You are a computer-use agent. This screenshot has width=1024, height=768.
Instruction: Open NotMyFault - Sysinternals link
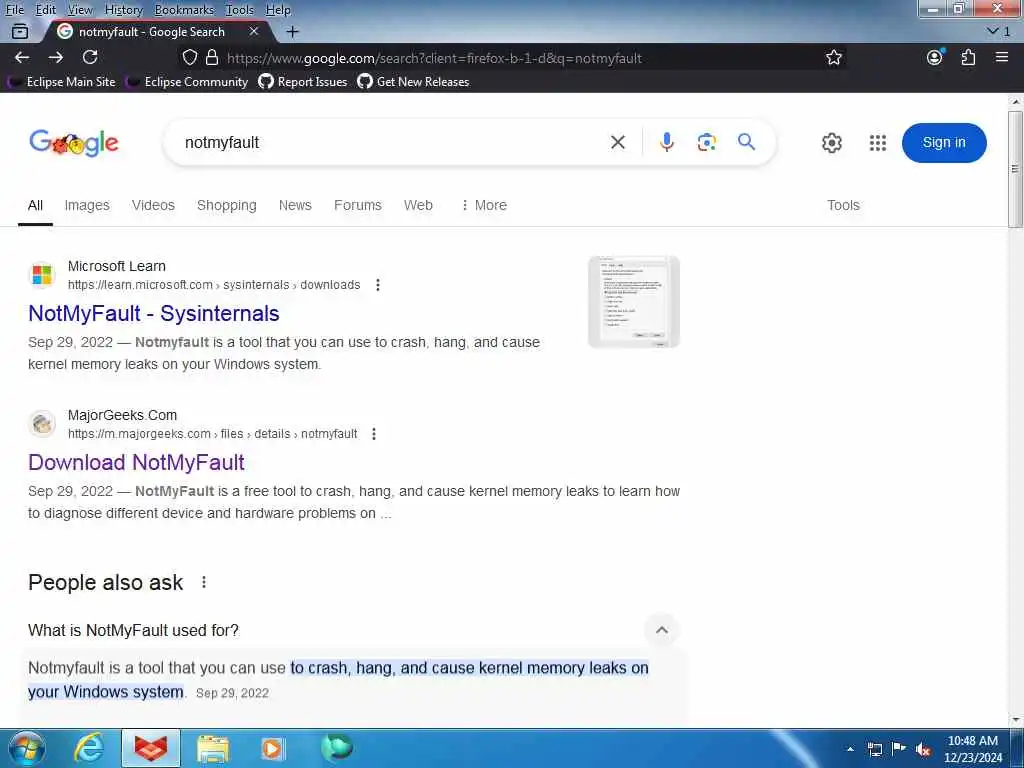coord(153,313)
